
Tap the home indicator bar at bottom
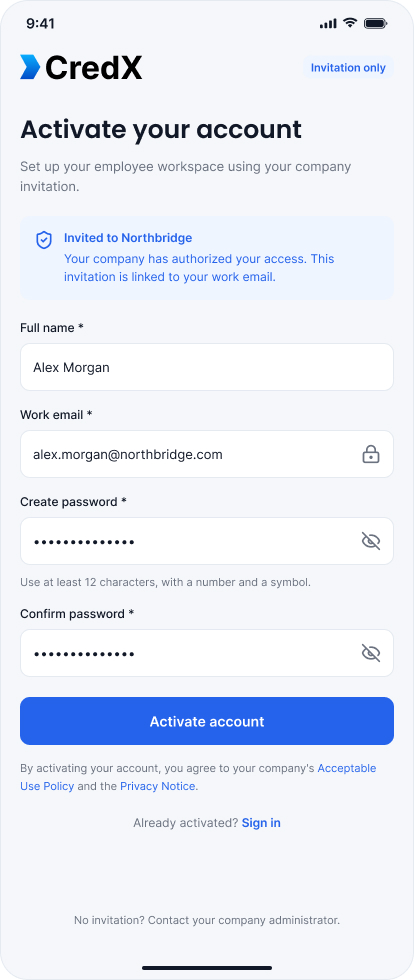click(x=207, y=968)
